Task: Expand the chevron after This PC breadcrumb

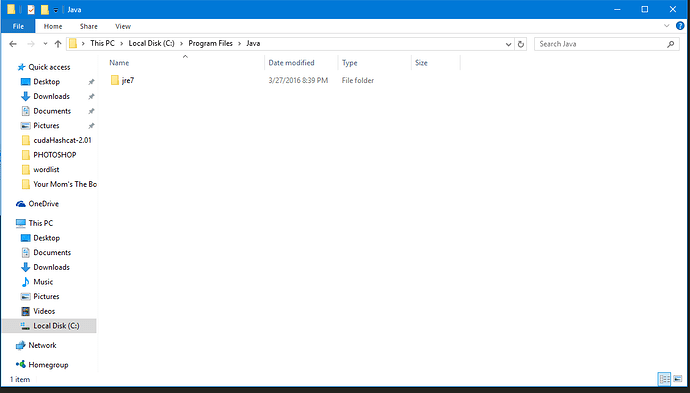Action: (x=122, y=44)
